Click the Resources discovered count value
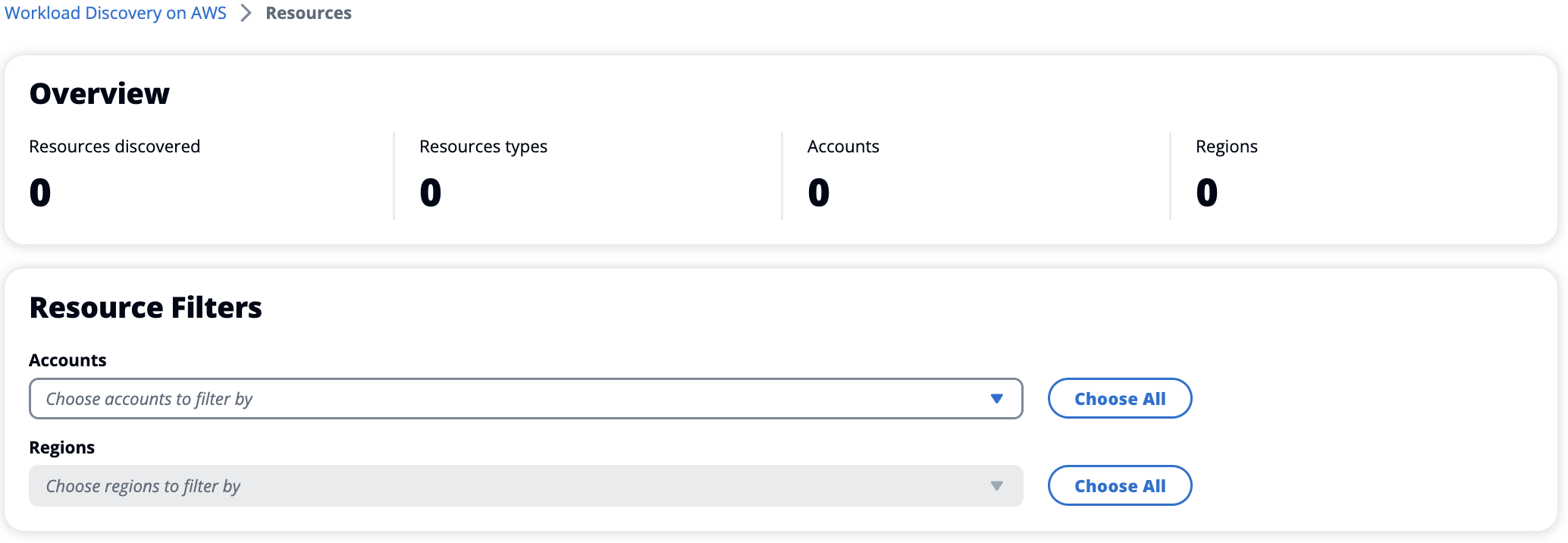1568x543 pixels. [40, 193]
